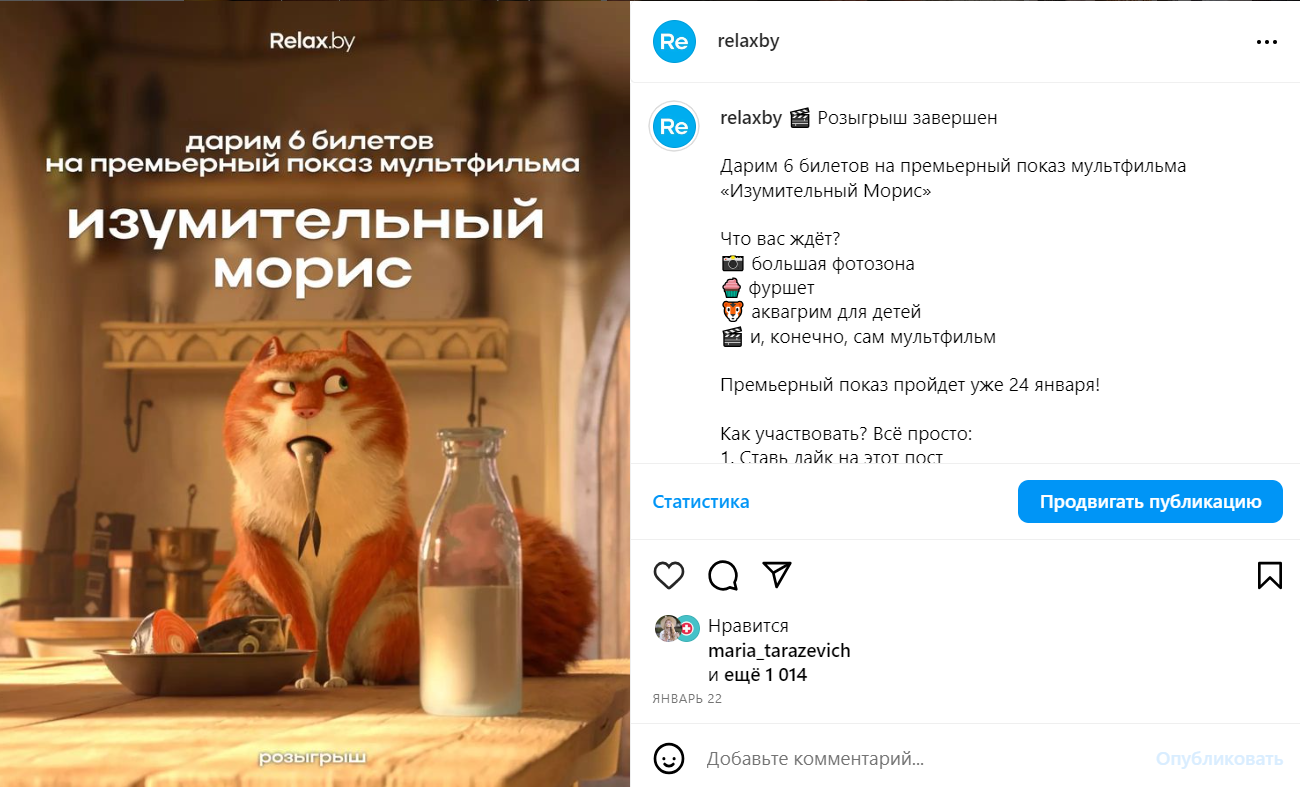
Task: Click the Relax.by logo on the image
Action: (312, 42)
